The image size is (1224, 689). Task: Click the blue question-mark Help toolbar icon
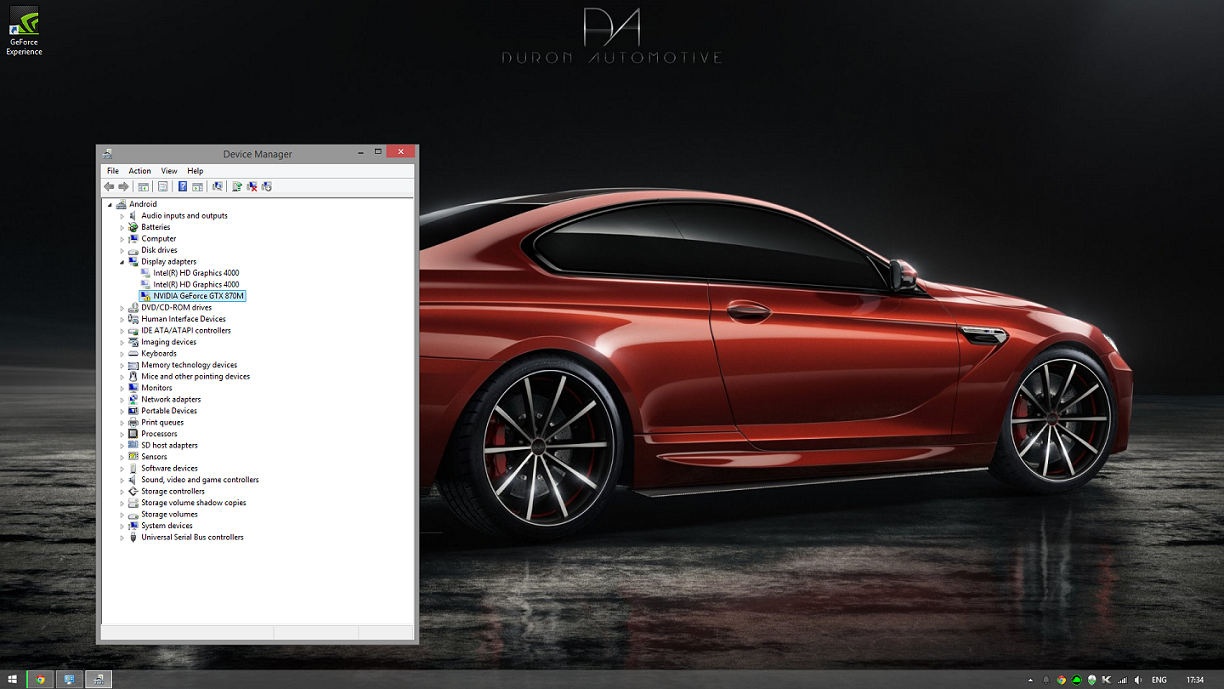[x=182, y=186]
